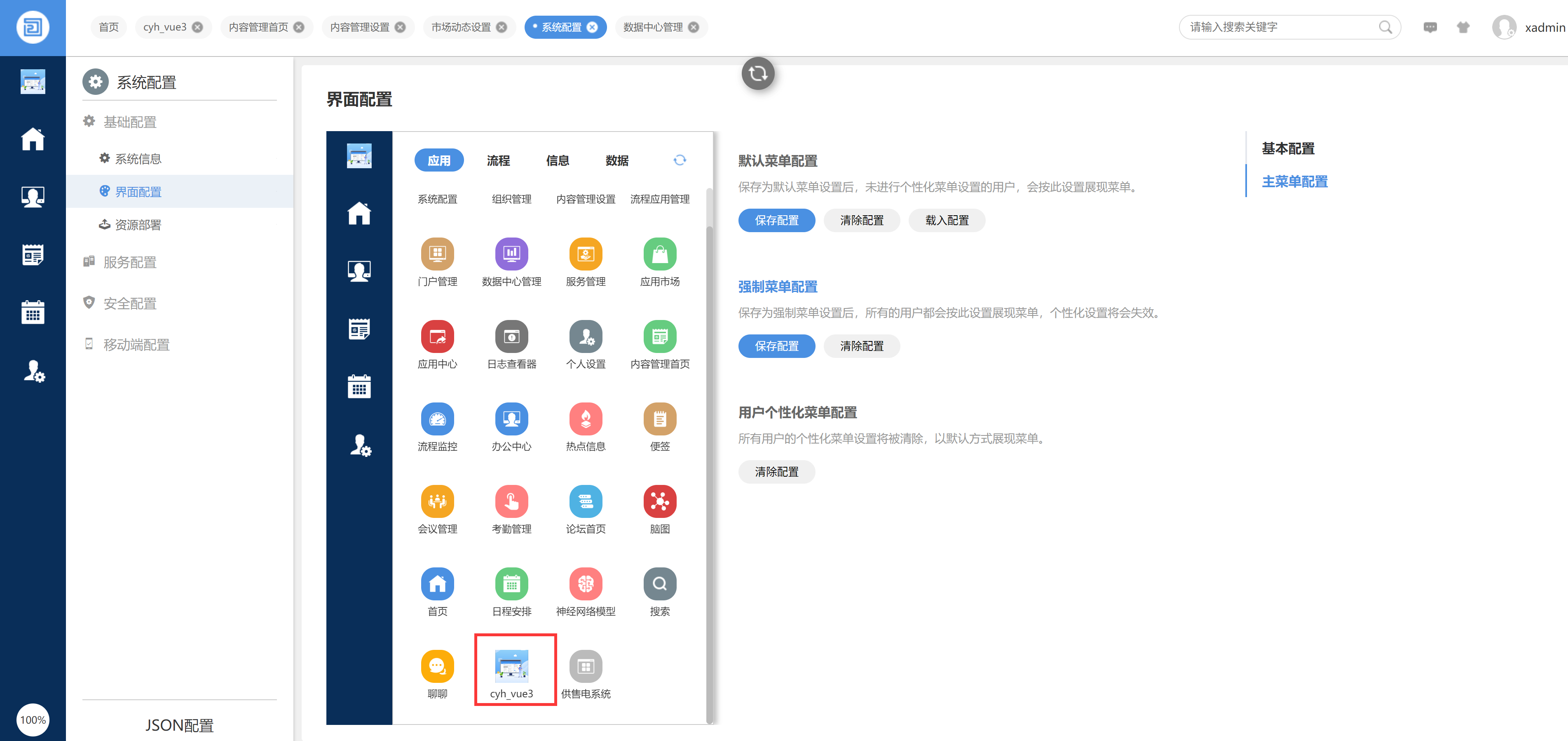1568x741 pixels.
Task: Select 资源部署 in the sidebar tree
Action: pyautogui.click(x=138, y=225)
